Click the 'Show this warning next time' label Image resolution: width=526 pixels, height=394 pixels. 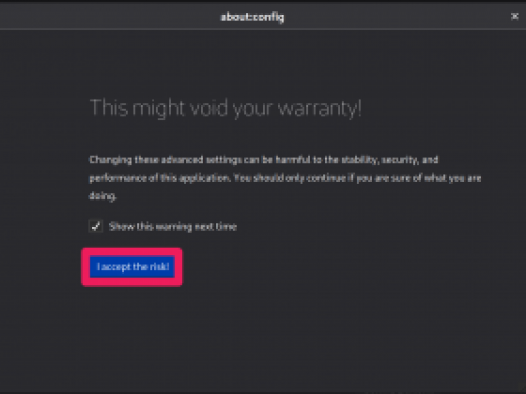[x=173, y=227]
